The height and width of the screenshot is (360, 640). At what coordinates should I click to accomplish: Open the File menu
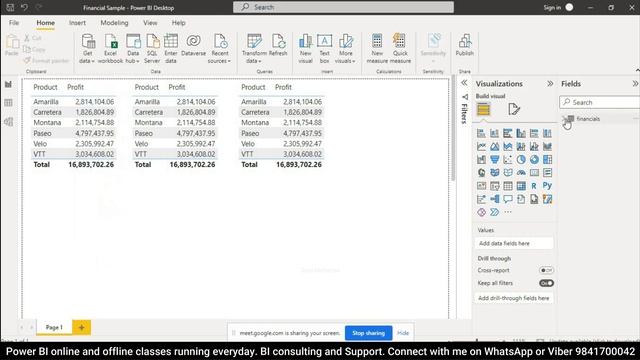14,23
